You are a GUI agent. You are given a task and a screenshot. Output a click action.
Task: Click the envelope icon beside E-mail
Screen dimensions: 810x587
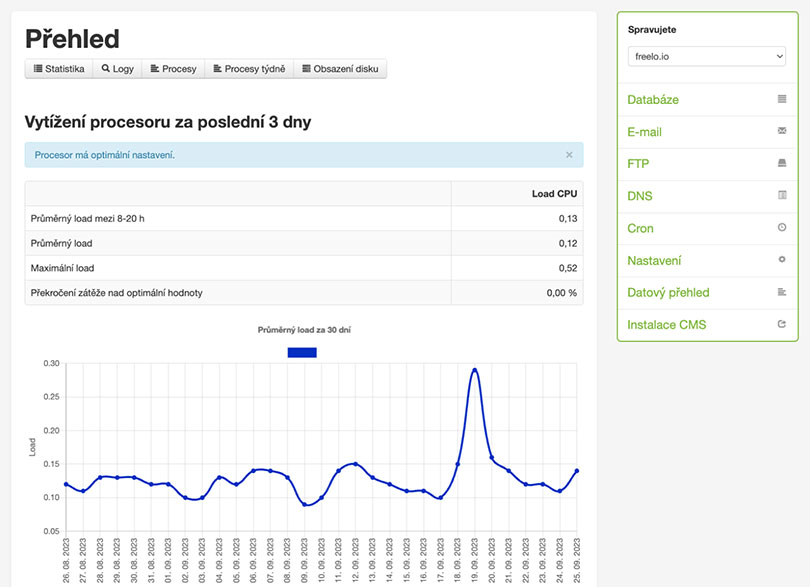tap(782, 131)
